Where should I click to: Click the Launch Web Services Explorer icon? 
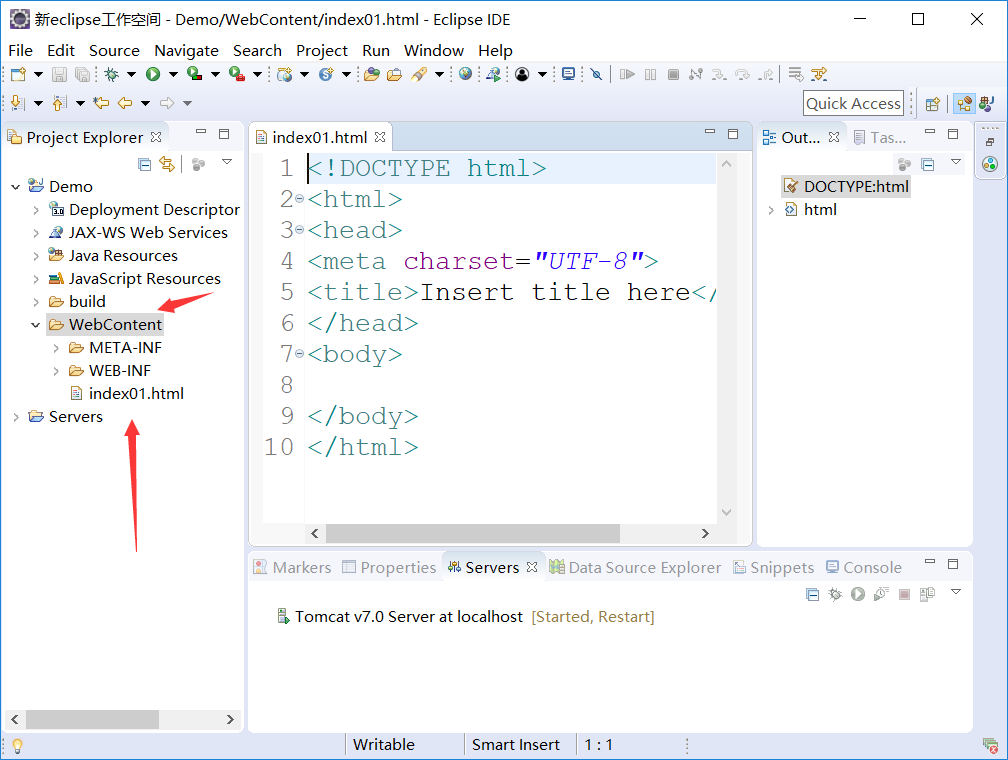[x=493, y=75]
